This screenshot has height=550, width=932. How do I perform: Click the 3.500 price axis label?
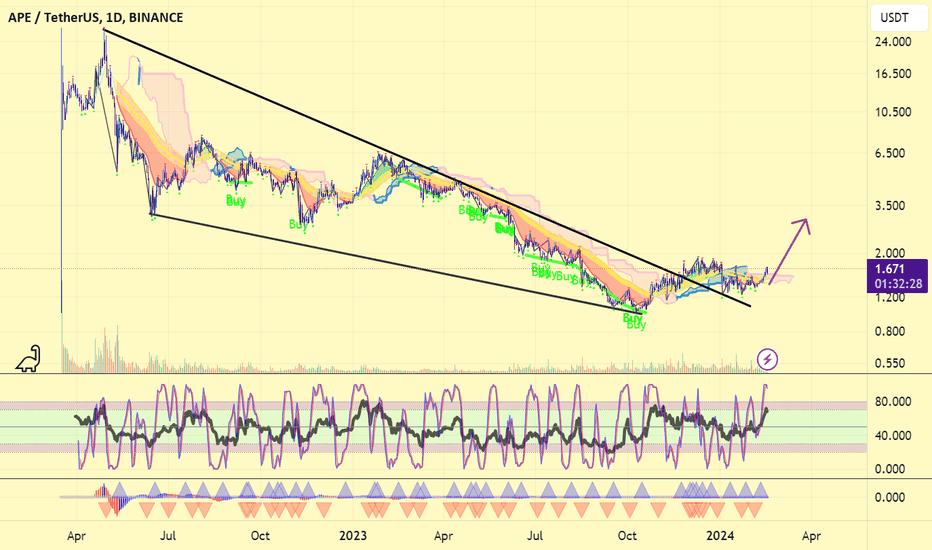pos(890,206)
